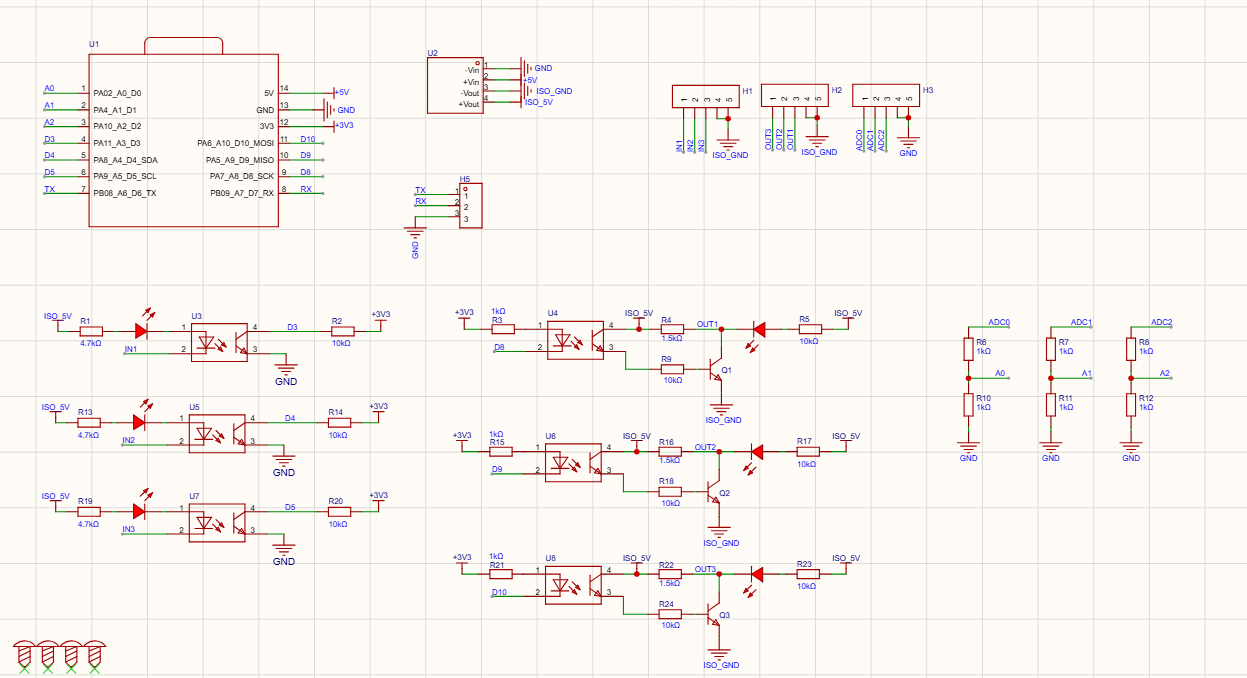Click the H2 header connector
The width and height of the screenshot is (1247, 678).
[x=795, y=96]
